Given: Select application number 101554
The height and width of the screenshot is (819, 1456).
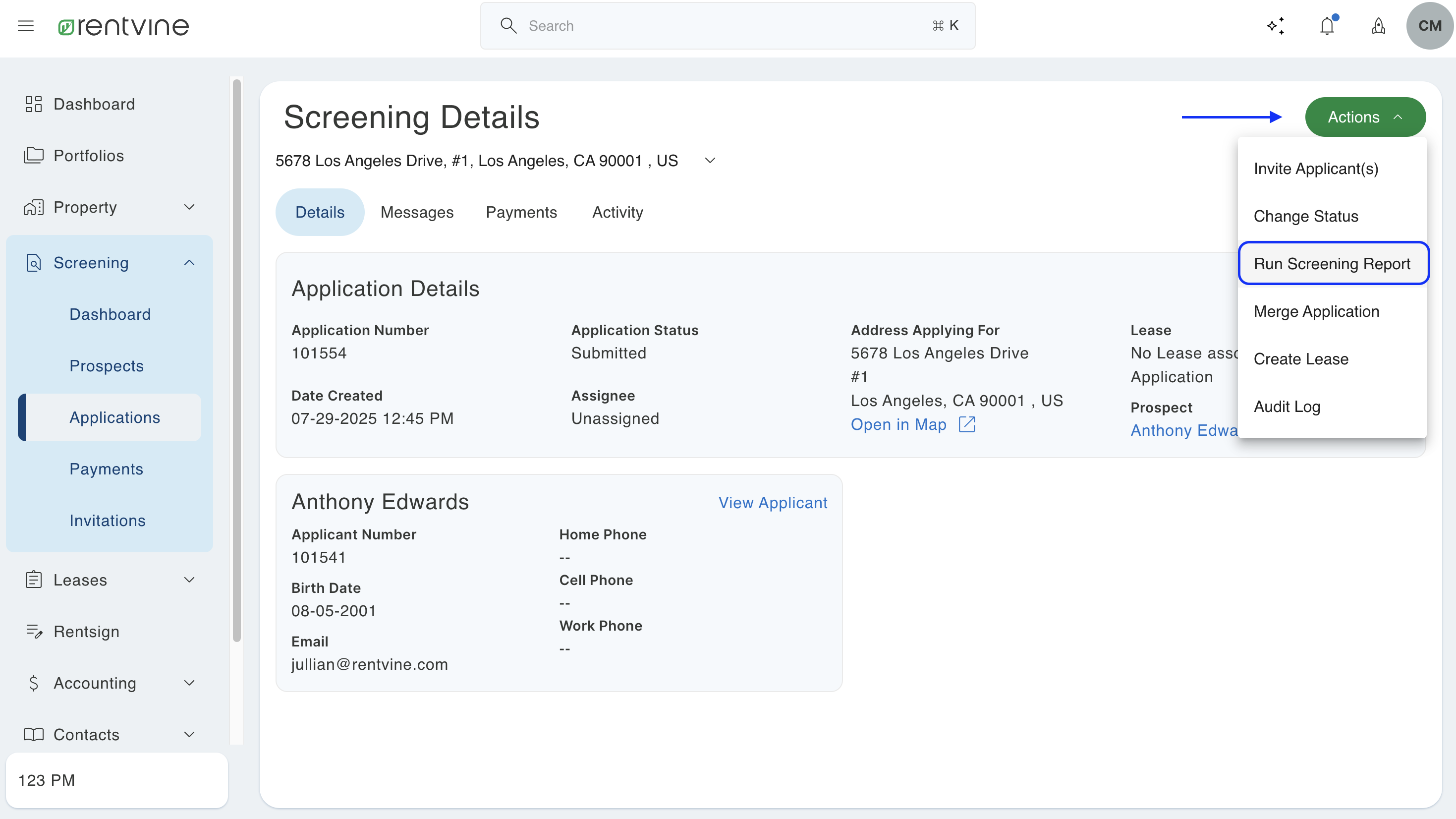Looking at the screenshot, I should (x=319, y=353).
